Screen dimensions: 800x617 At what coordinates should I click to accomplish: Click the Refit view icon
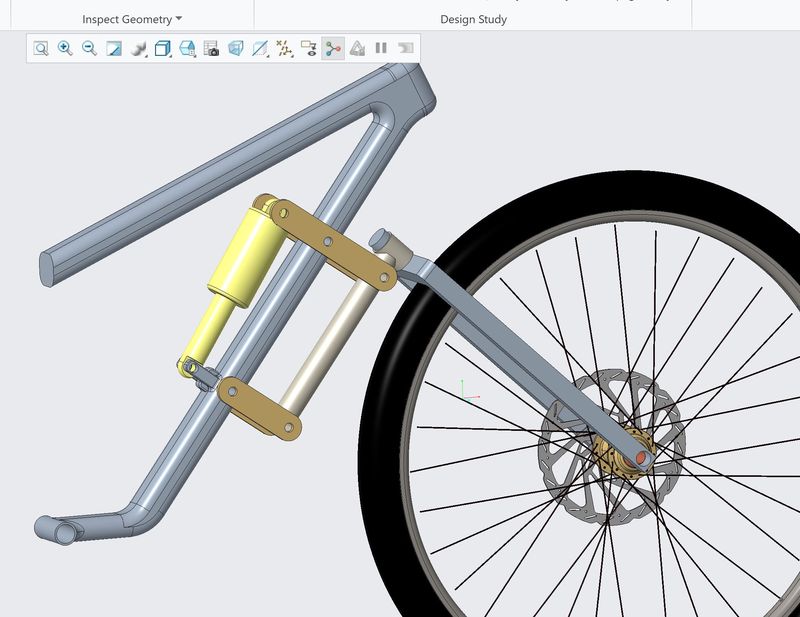tap(41, 48)
